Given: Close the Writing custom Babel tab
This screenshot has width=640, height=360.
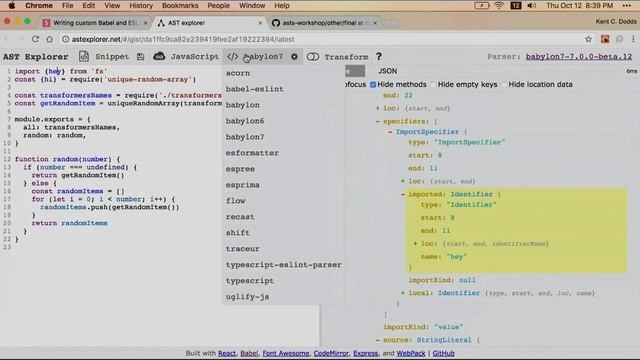Looking at the screenshot, I should tap(145, 23).
